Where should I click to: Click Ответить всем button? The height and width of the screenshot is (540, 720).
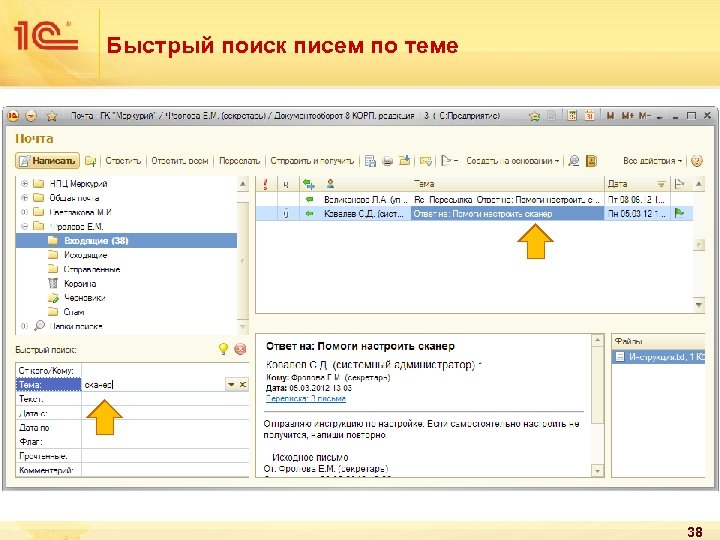180,161
